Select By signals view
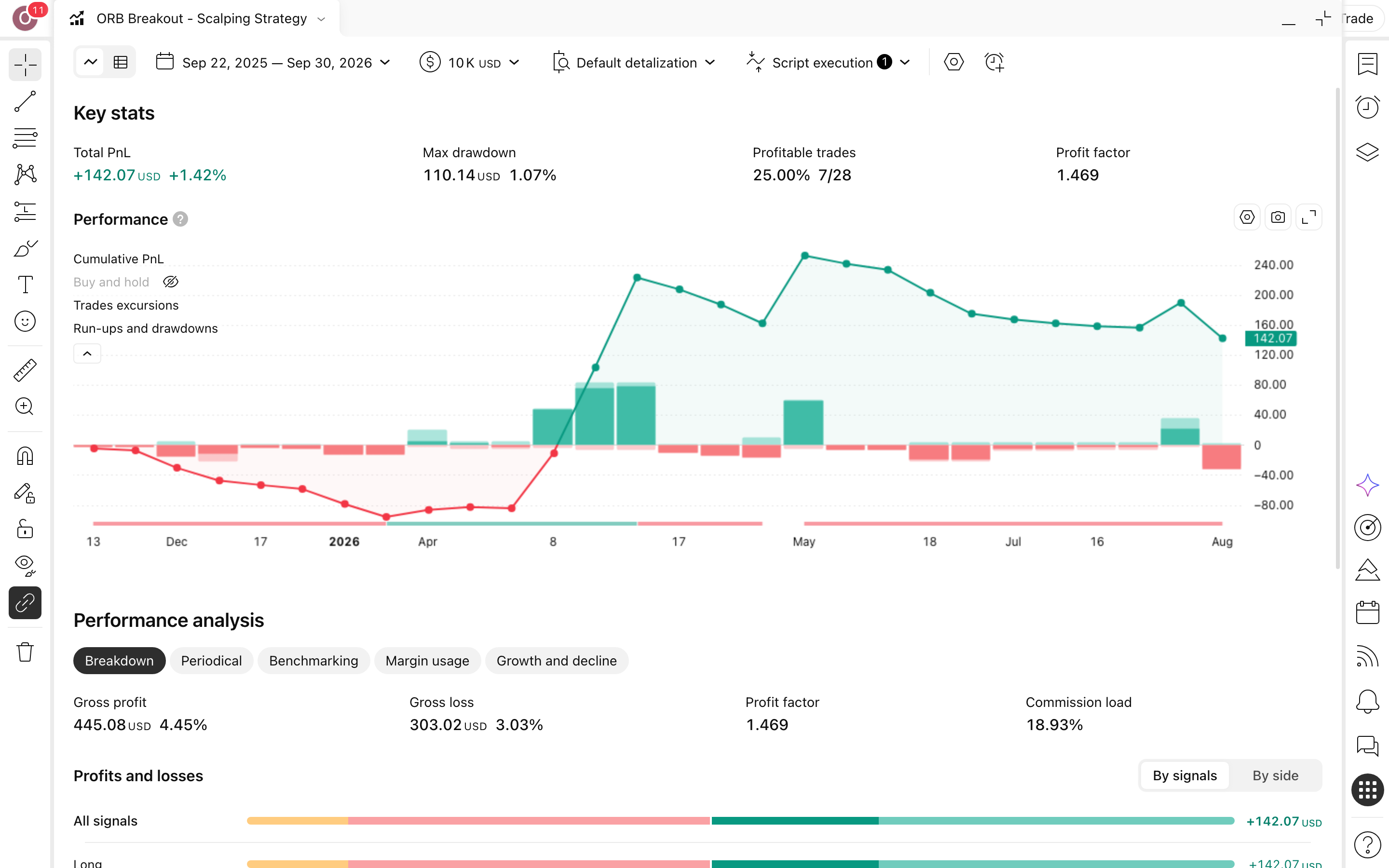This screenshot has width=1389, height=868. pyautogui.click(x=1185, y=775)
